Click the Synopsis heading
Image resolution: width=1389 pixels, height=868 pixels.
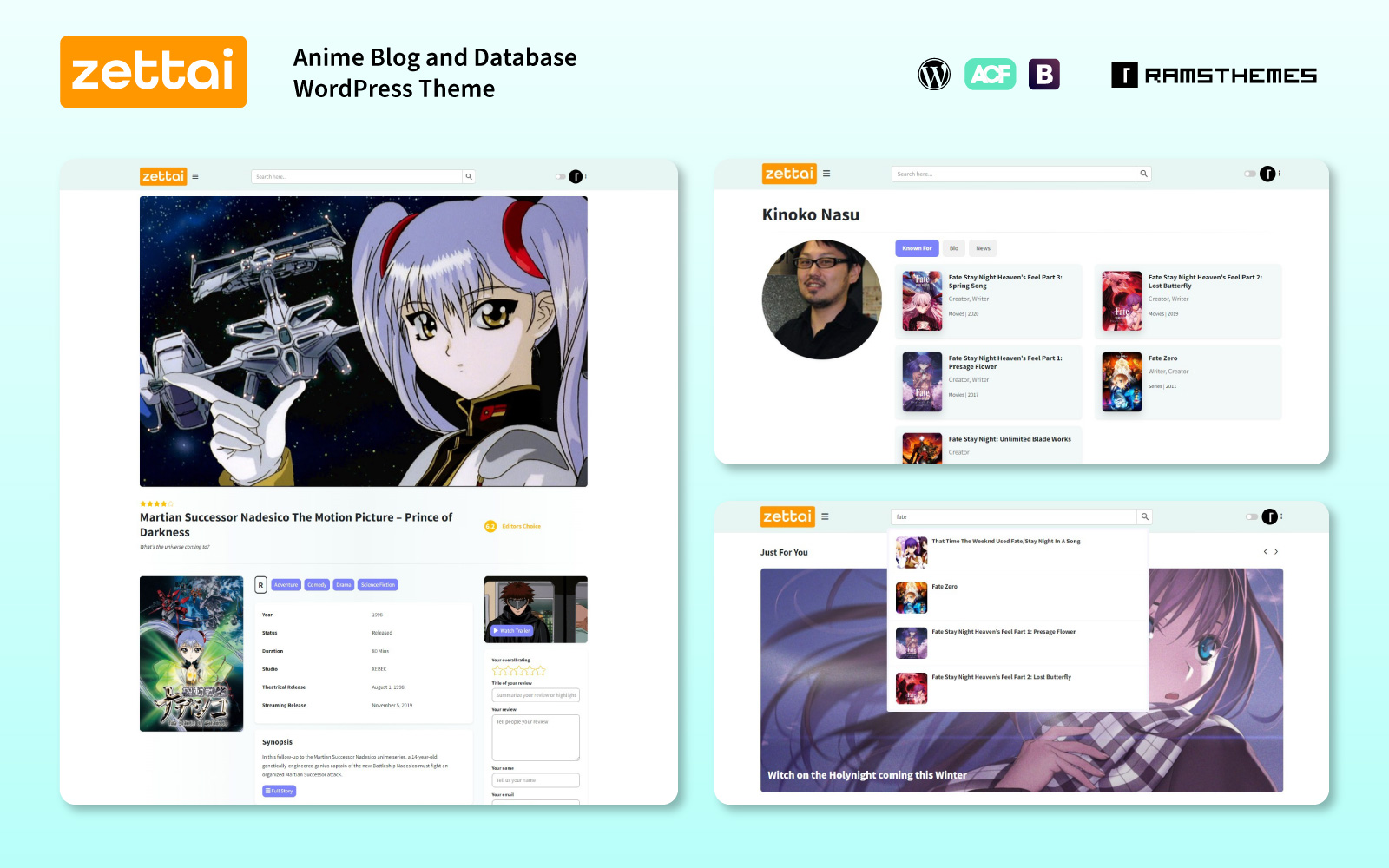click(277, 742)
